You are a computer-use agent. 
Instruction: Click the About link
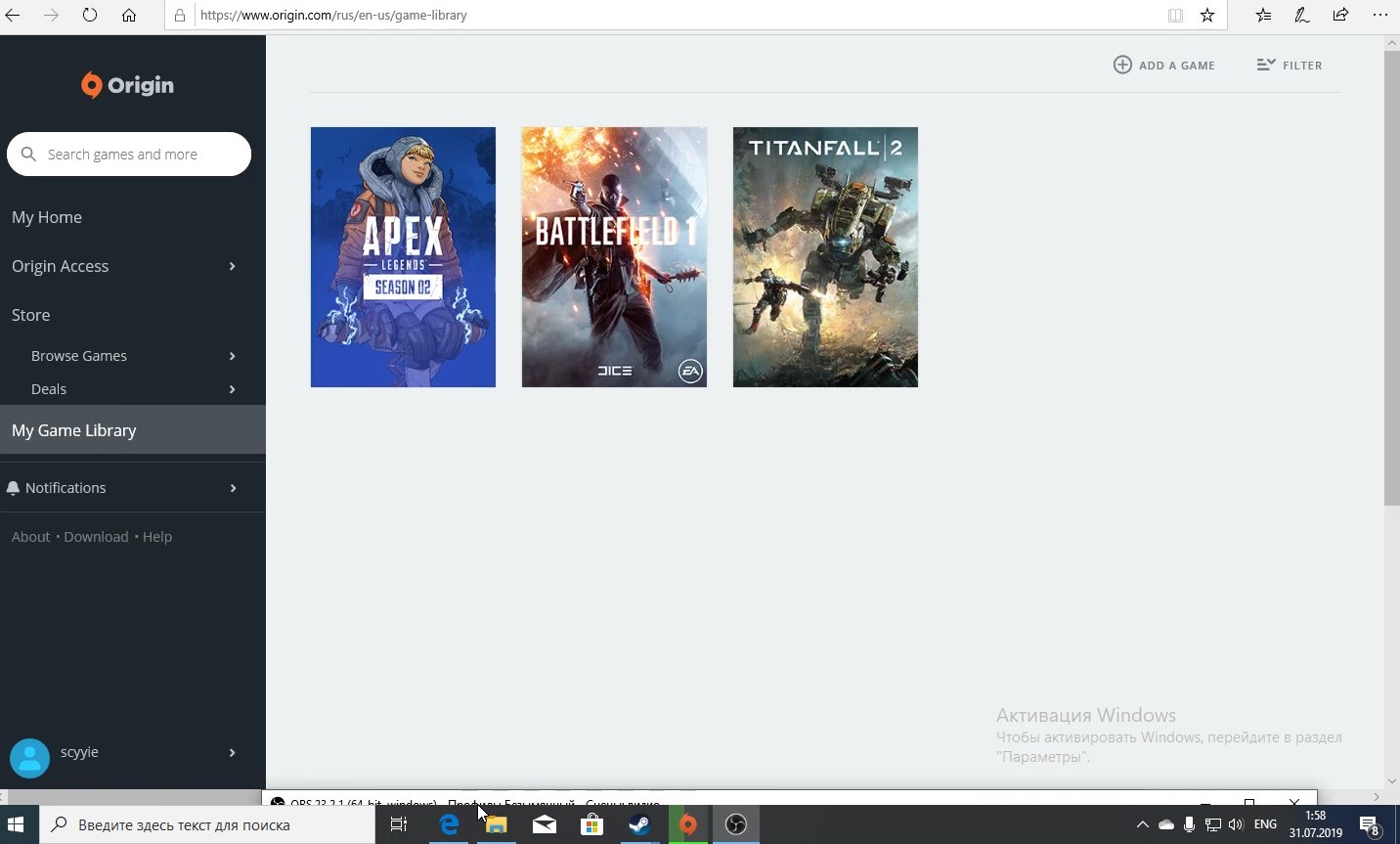pyautogui.click(x=30, y=537)
